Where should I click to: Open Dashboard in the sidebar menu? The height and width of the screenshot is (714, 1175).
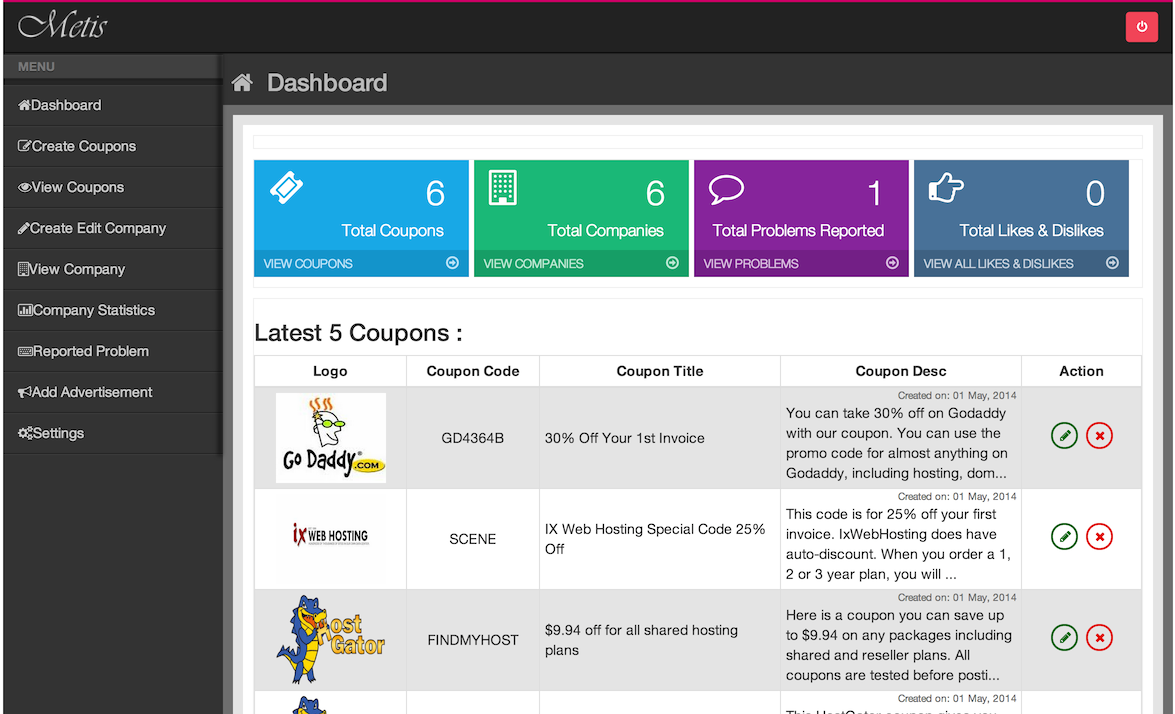(112, 105)
